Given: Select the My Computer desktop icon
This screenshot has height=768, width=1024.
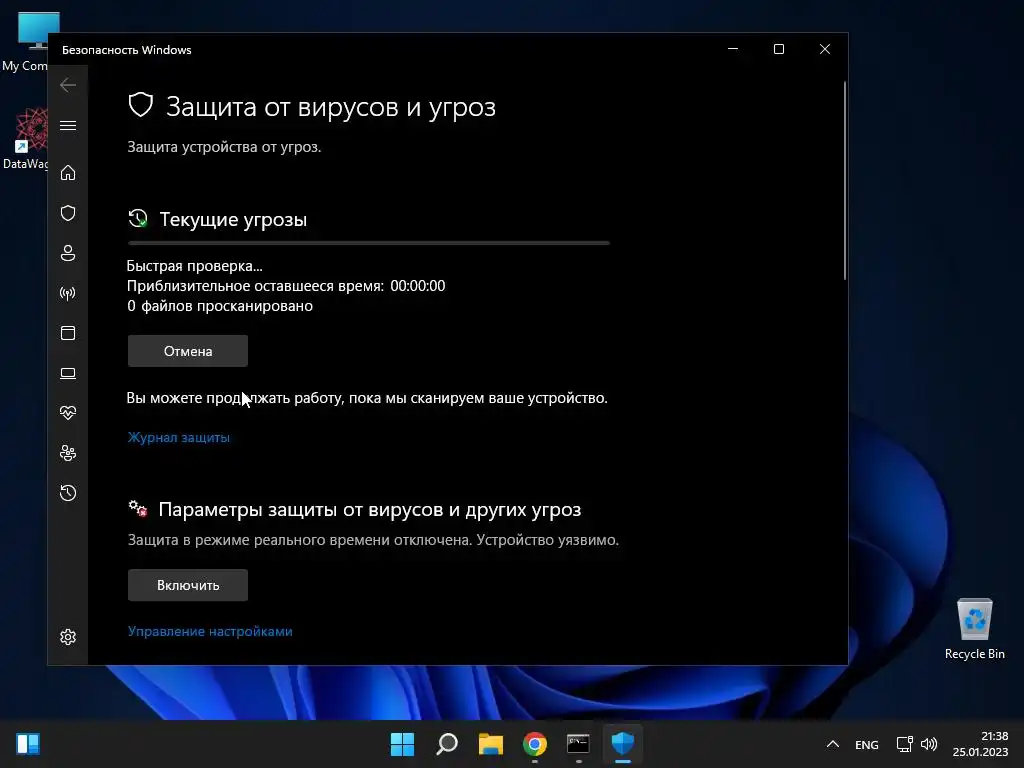Looking at the screenshot, I should tap(26, 42).
